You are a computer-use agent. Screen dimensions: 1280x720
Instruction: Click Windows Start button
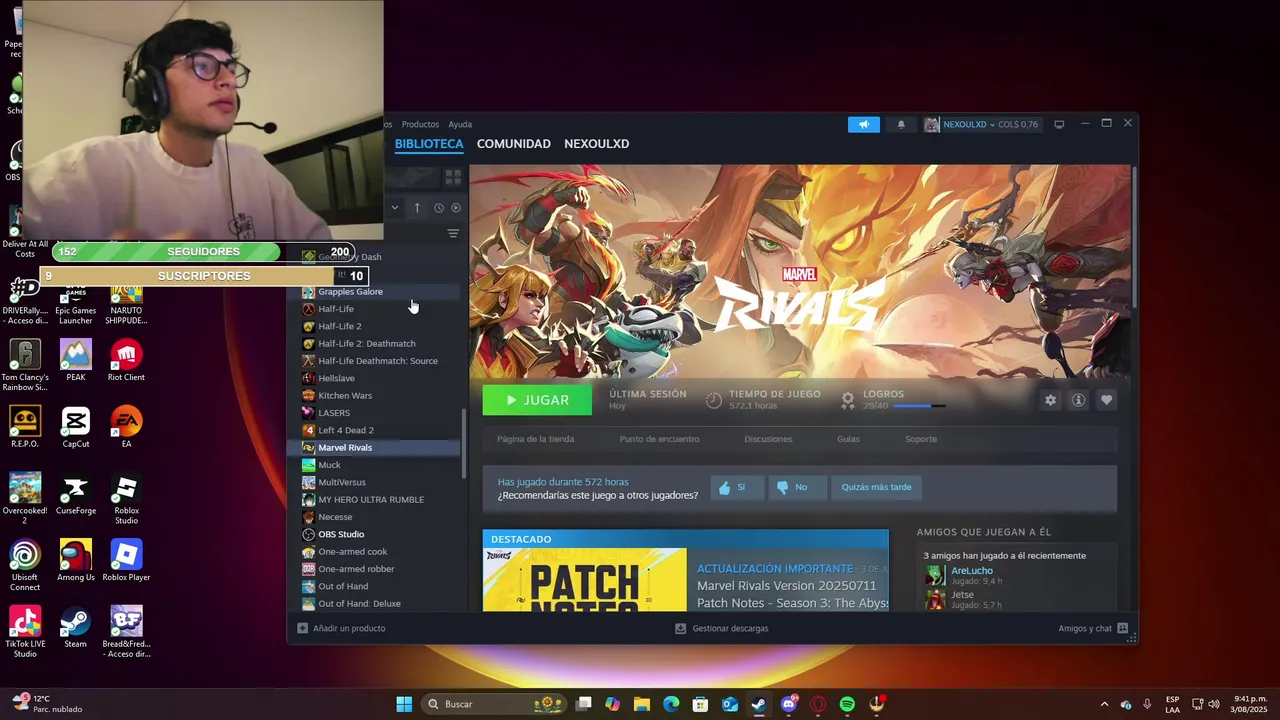pos(404,704)
